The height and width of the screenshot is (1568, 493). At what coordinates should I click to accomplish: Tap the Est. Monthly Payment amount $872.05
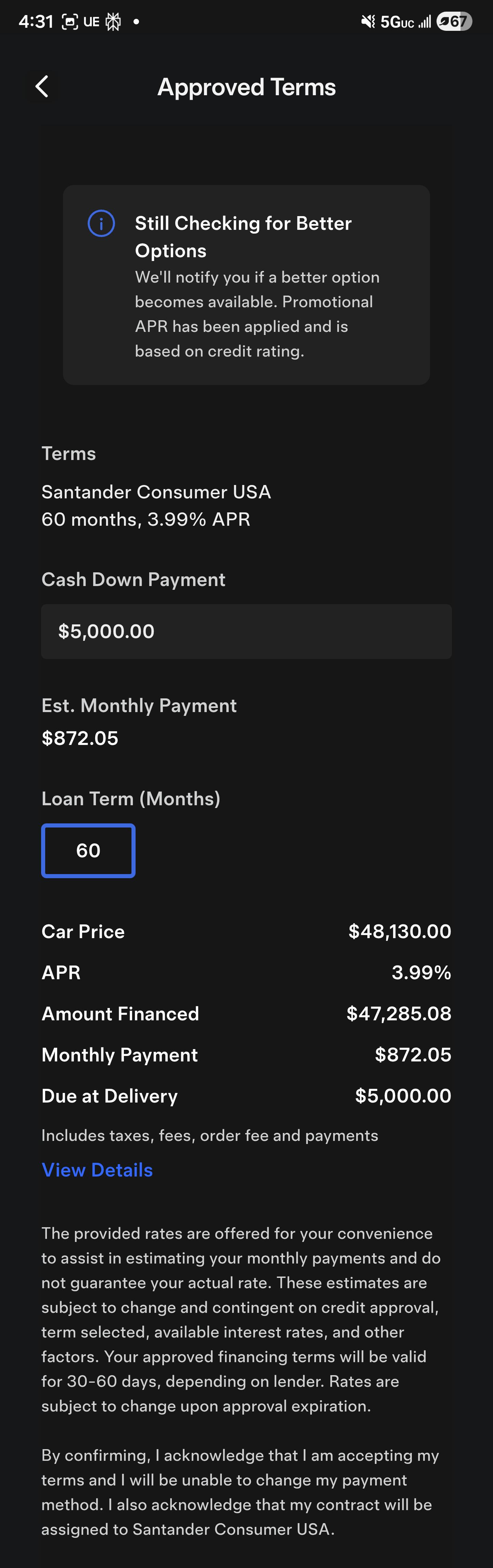pyautogui.click(x=80, y=738)
